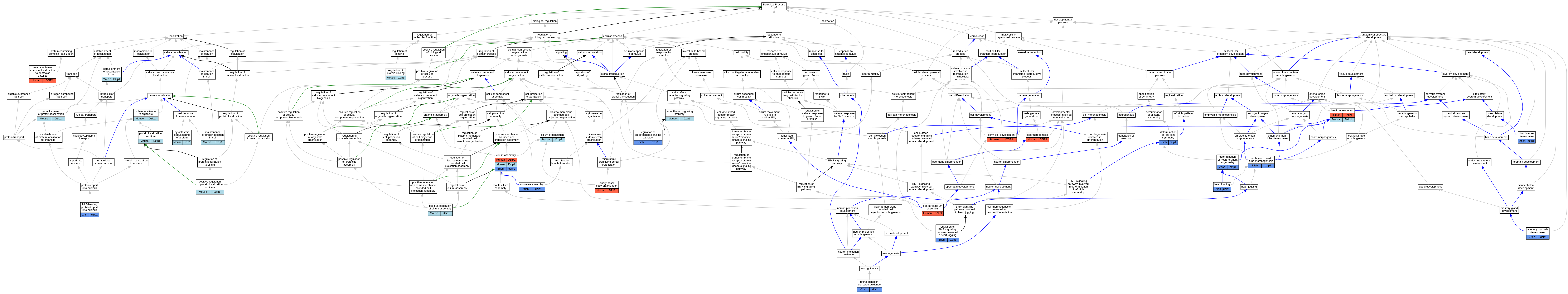The width and height of the screenshot is (1568, 294).
Task: Click 'microtubule organizing center organization' node
Action: coord(609,162)
